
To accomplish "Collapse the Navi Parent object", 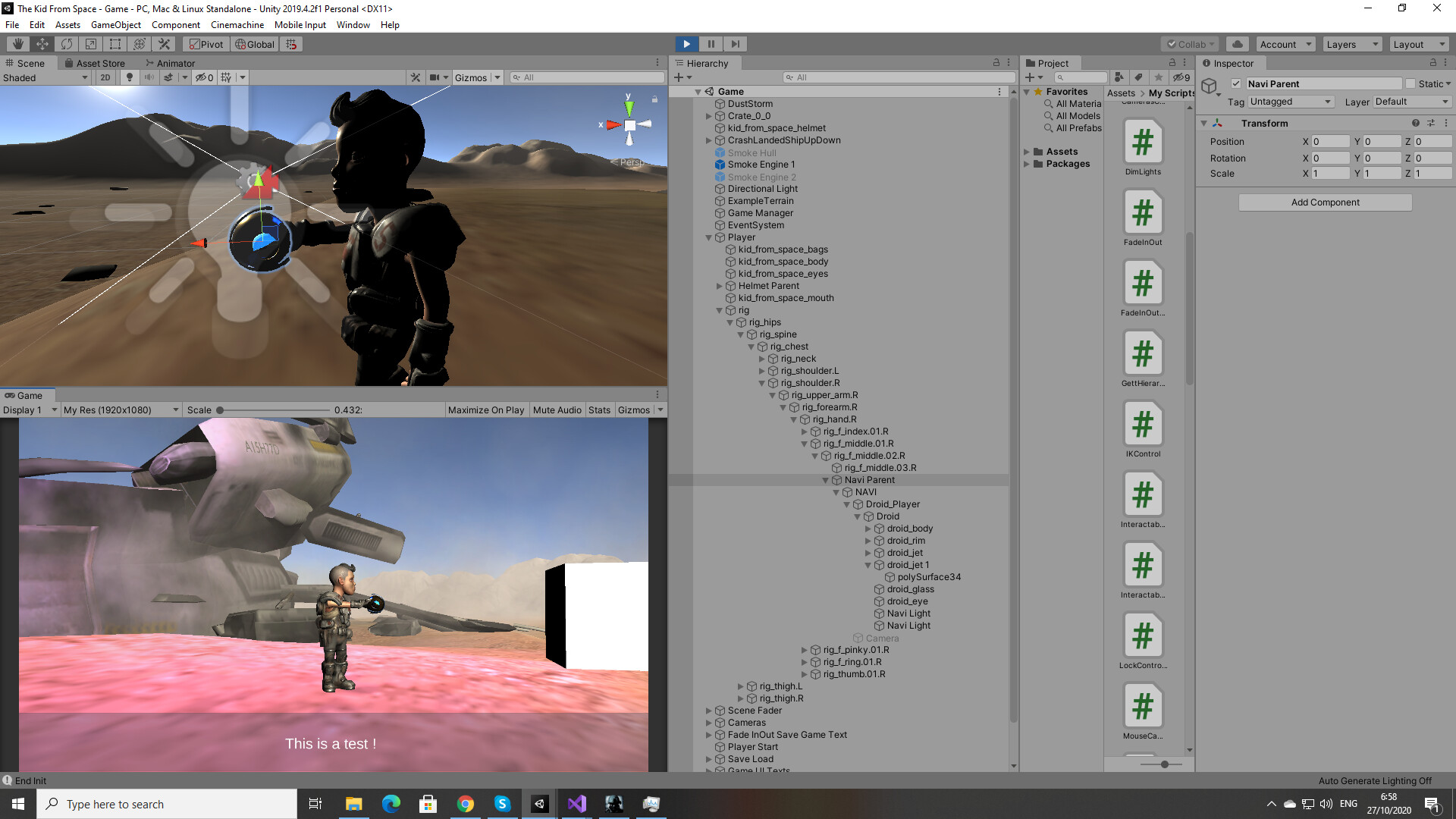I will pos(826,480).
